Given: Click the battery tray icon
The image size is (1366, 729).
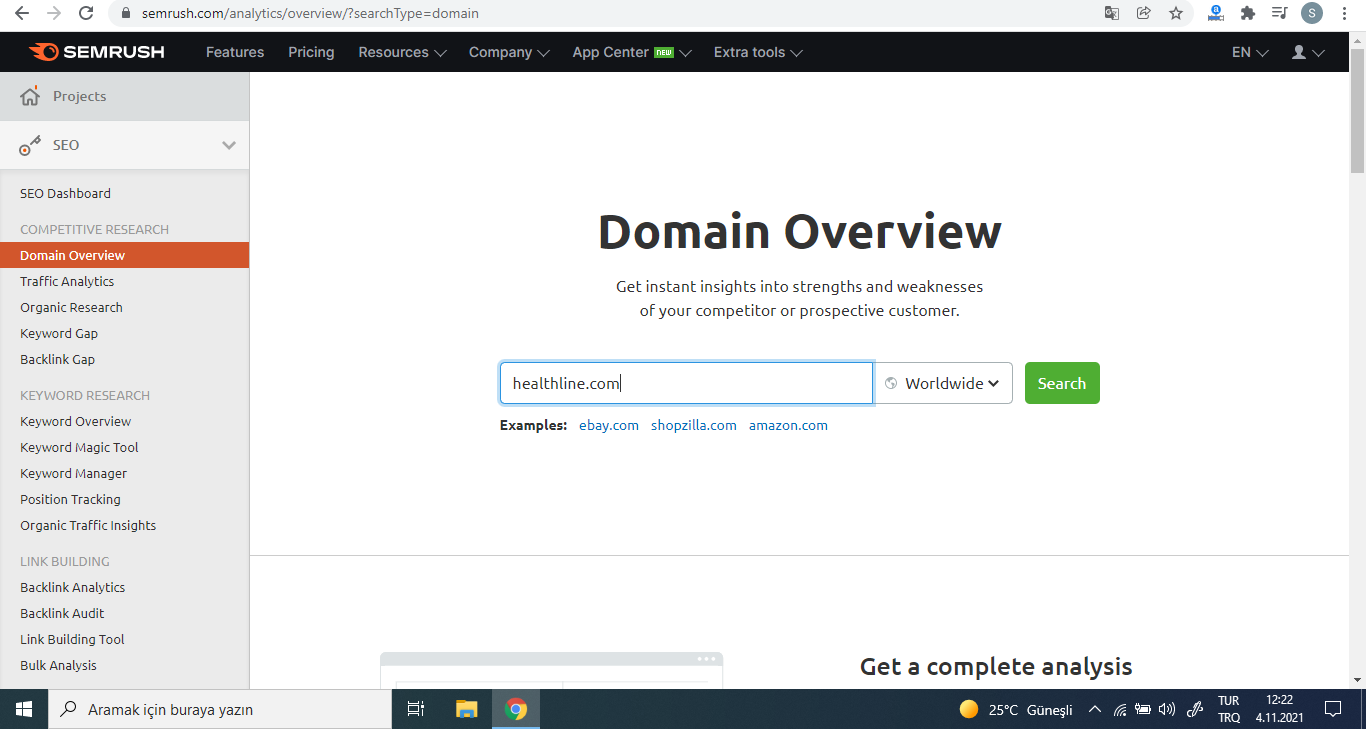Looking at the screenshot, I should [1143, 710].
